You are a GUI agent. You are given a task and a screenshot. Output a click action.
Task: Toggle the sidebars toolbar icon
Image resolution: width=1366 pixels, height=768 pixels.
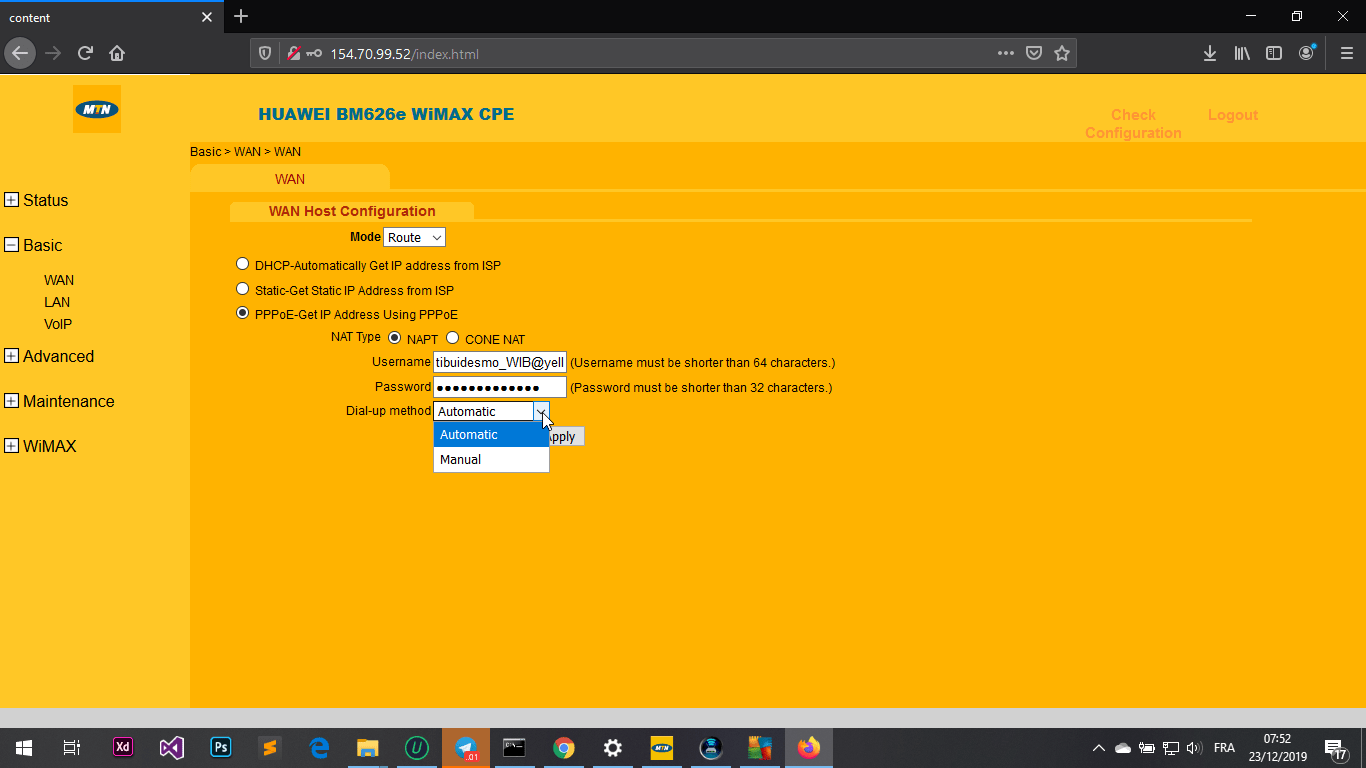[x=1274, y=53]
